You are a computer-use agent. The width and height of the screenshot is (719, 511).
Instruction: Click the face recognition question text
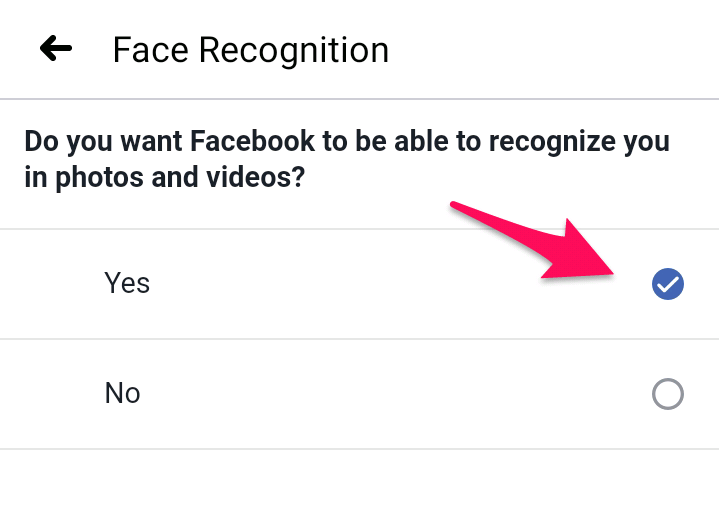pos(346,160)
